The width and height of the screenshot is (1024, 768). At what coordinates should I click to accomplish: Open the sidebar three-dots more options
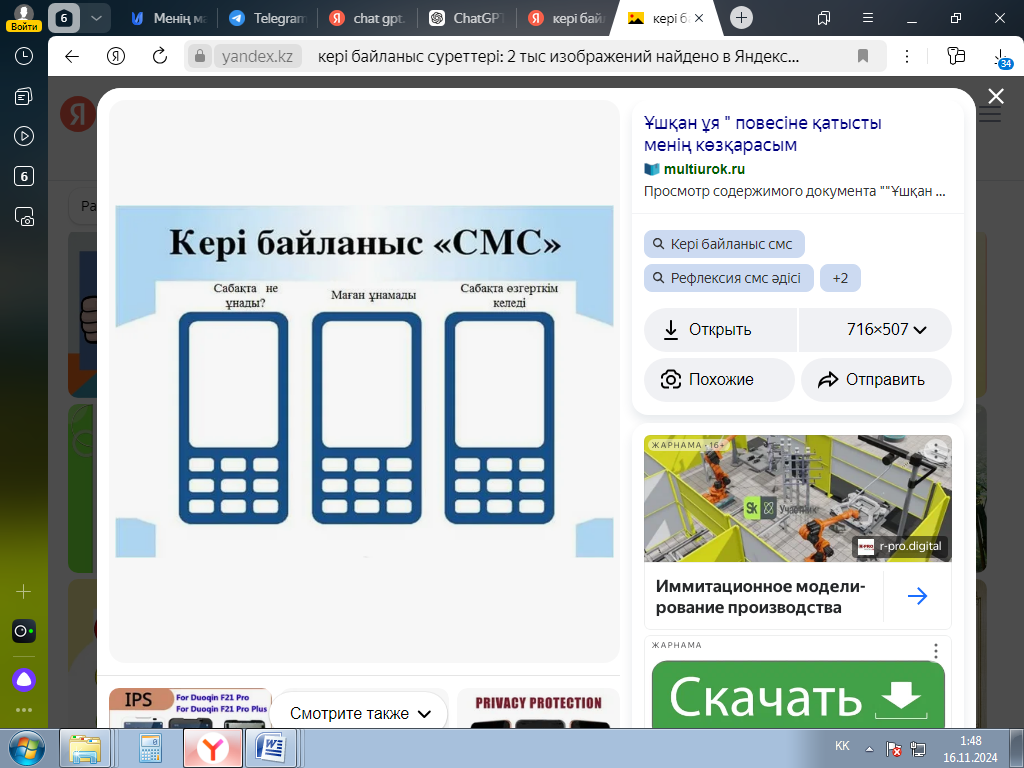pyautogui.click(x=24, y=710)
